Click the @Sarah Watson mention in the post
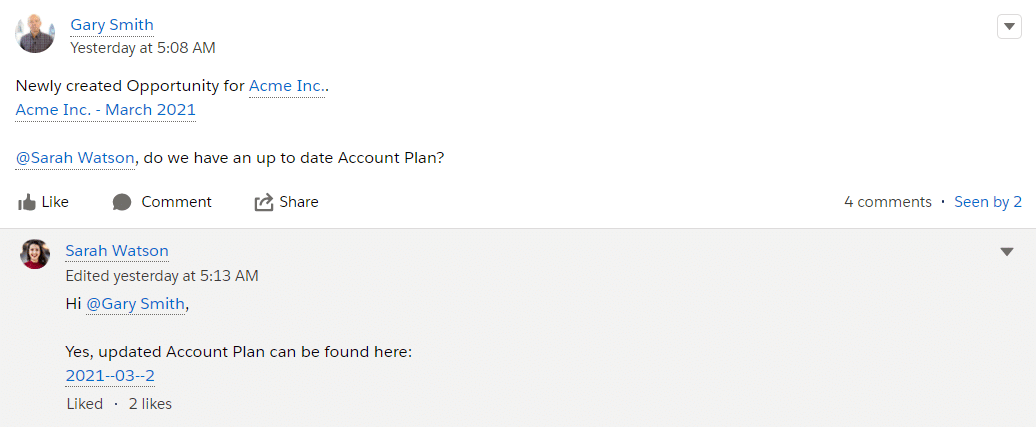The image size is (1036, 427). 75,158
